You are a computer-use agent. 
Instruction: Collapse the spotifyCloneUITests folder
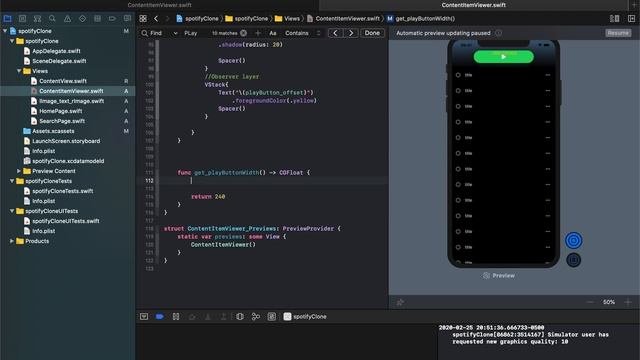click(x=12, y=211)
